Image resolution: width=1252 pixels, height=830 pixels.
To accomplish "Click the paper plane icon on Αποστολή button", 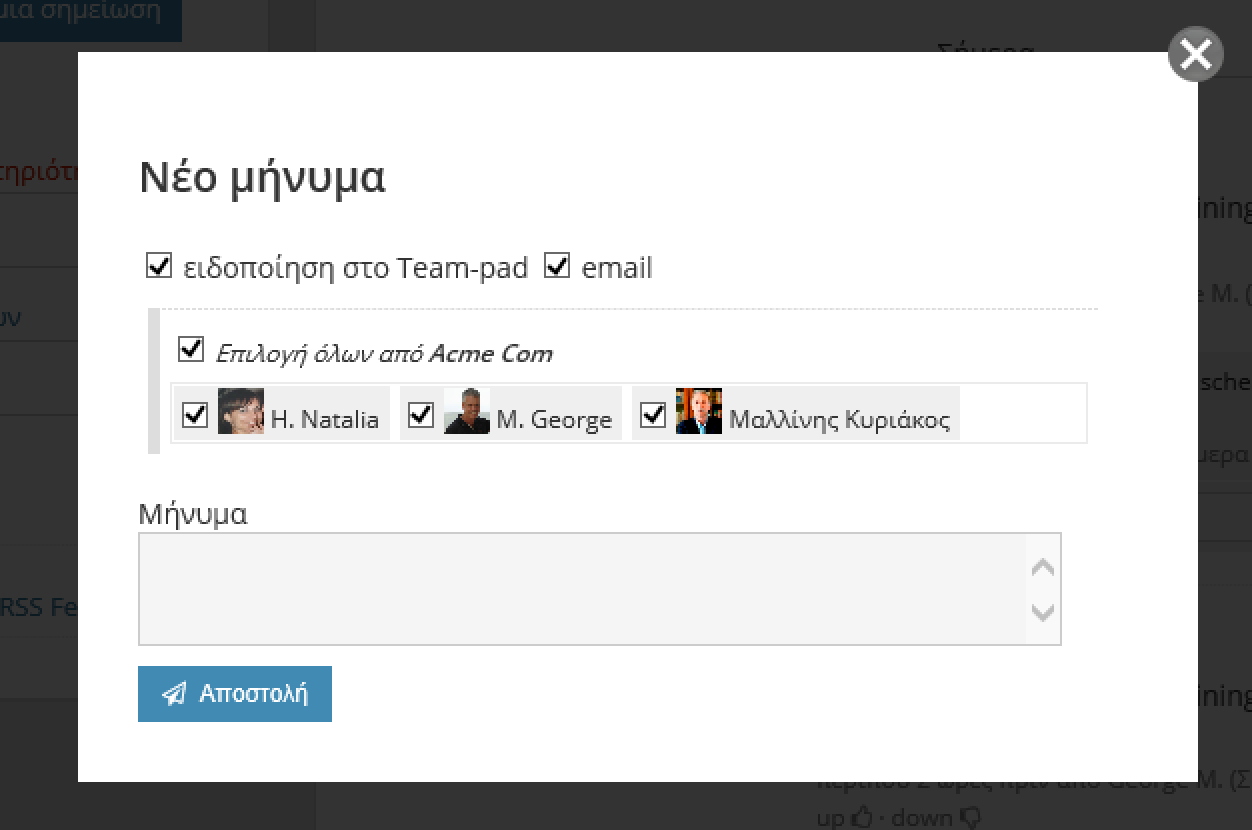I will coord(176,693).
